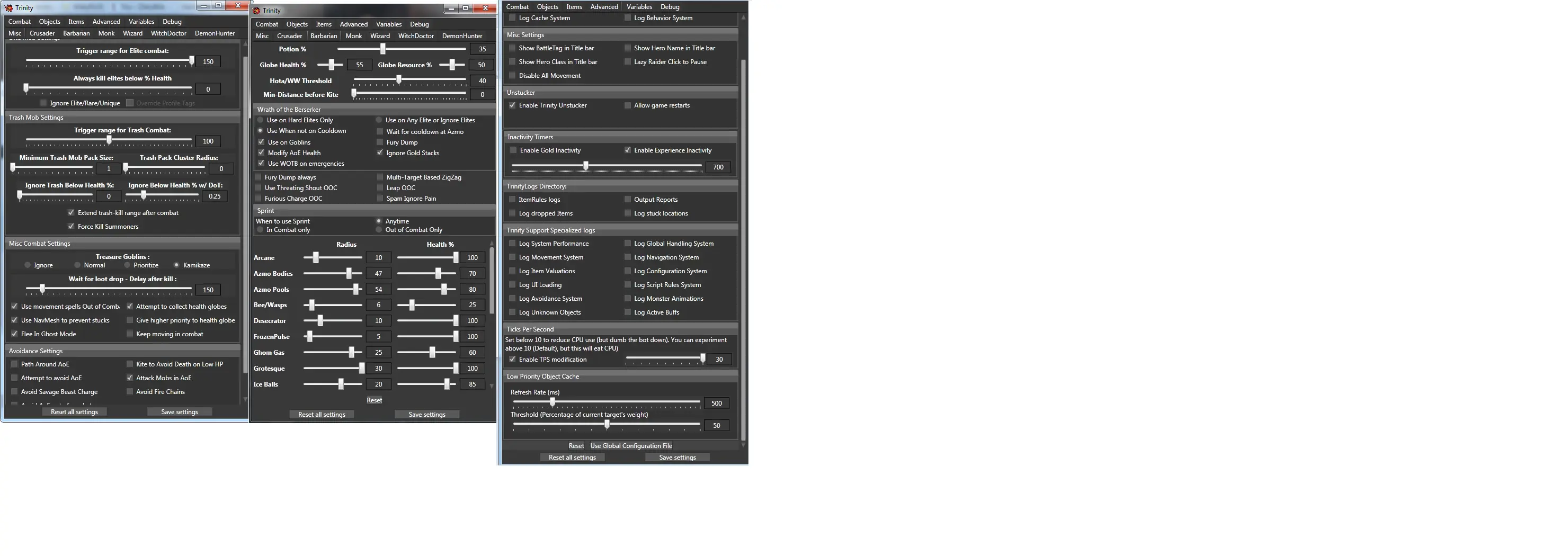Image resolution: width=1568 pixels, height=556 pixels.
Task: Click Azmo Bodies radius slider
Action: [333, 274]
